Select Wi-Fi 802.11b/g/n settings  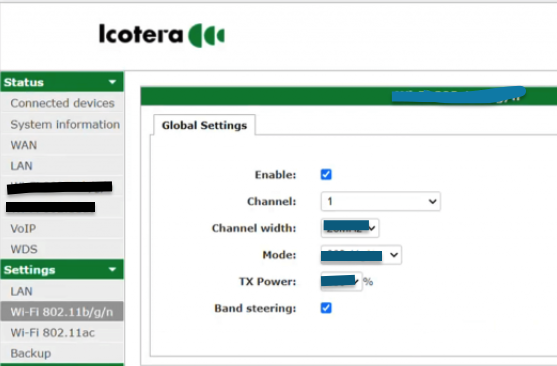click(62, 312)
